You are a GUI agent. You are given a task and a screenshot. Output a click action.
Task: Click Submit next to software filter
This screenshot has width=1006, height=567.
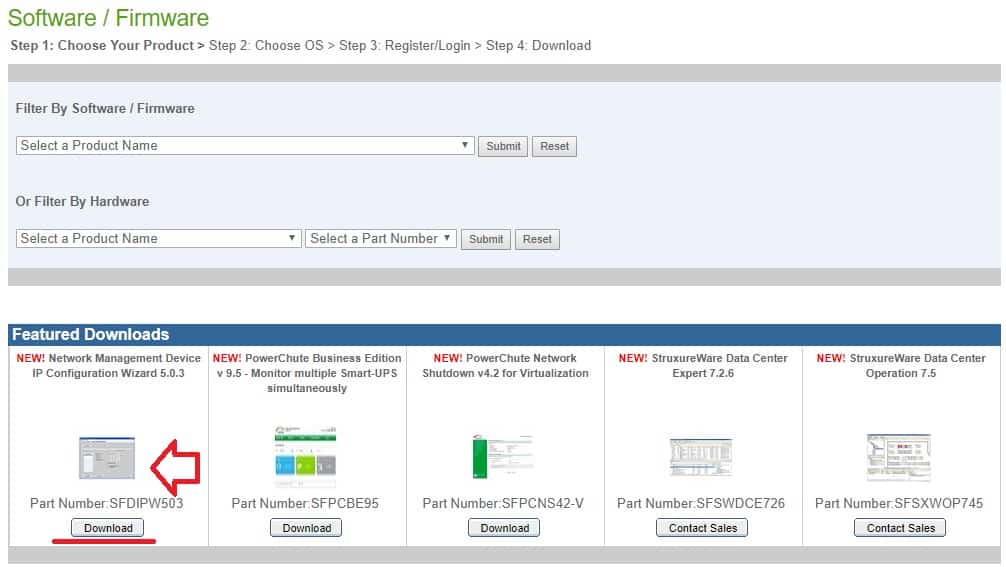[x=503, y=146]
